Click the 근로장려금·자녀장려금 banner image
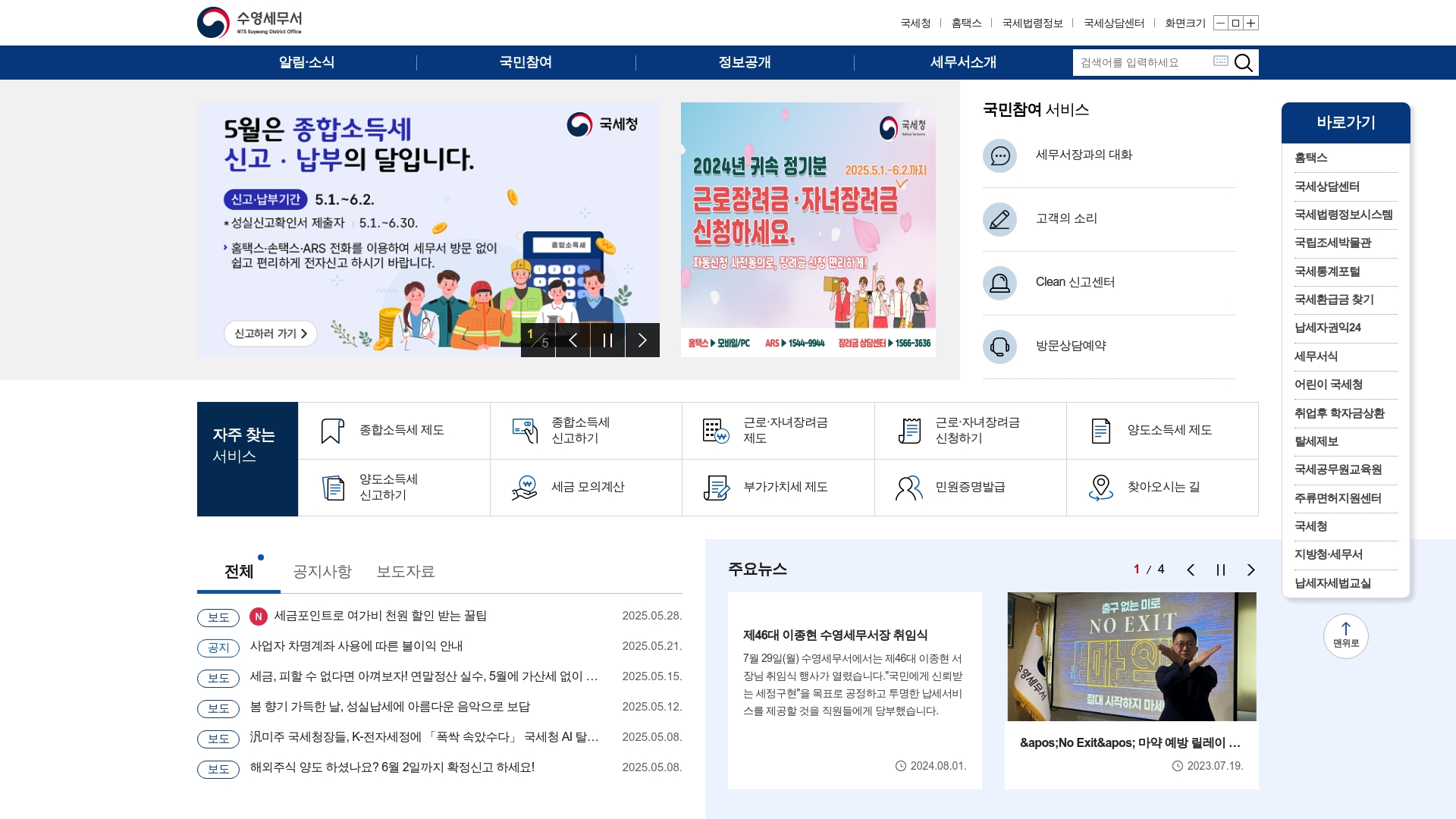This screenshot has width=1456, height=819. [808, 230]
